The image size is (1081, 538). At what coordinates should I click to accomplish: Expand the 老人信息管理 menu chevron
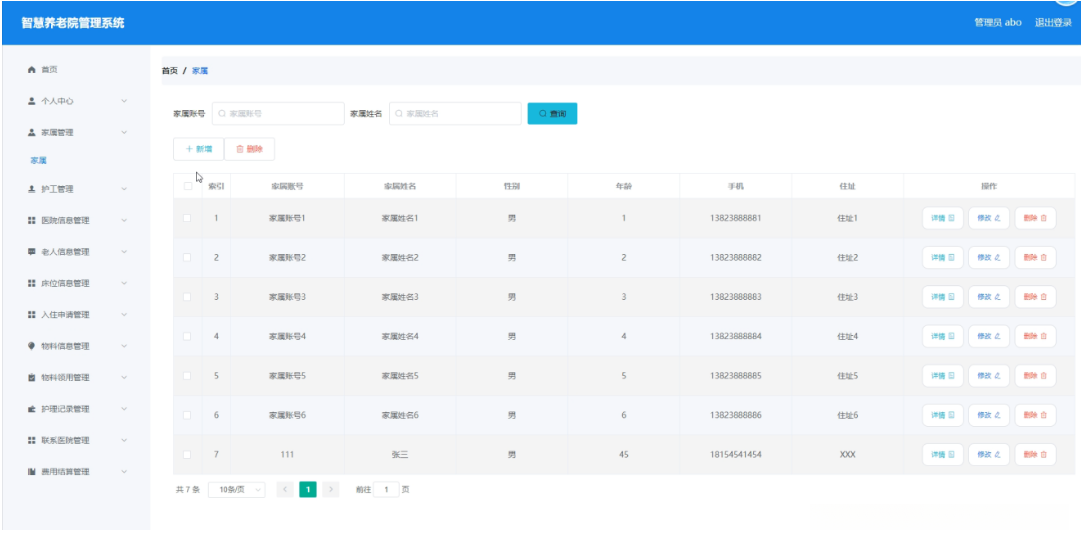tap(124, 252)
